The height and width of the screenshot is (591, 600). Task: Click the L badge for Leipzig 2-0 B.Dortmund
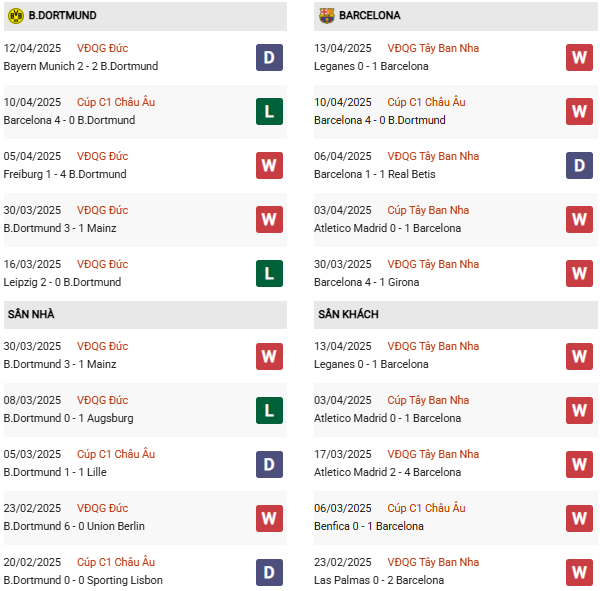[x=269, y=273]
